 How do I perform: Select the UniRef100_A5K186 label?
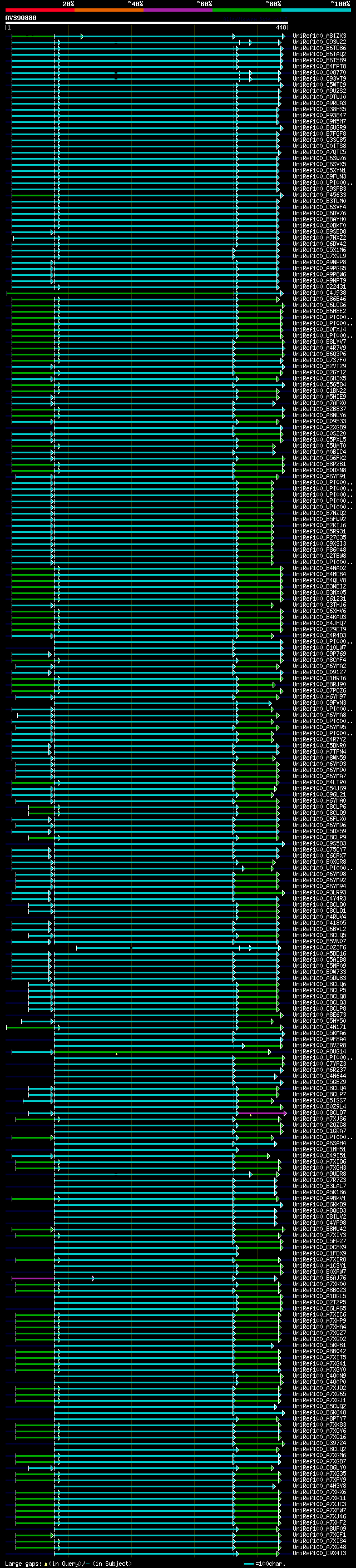coord(319,1193)
